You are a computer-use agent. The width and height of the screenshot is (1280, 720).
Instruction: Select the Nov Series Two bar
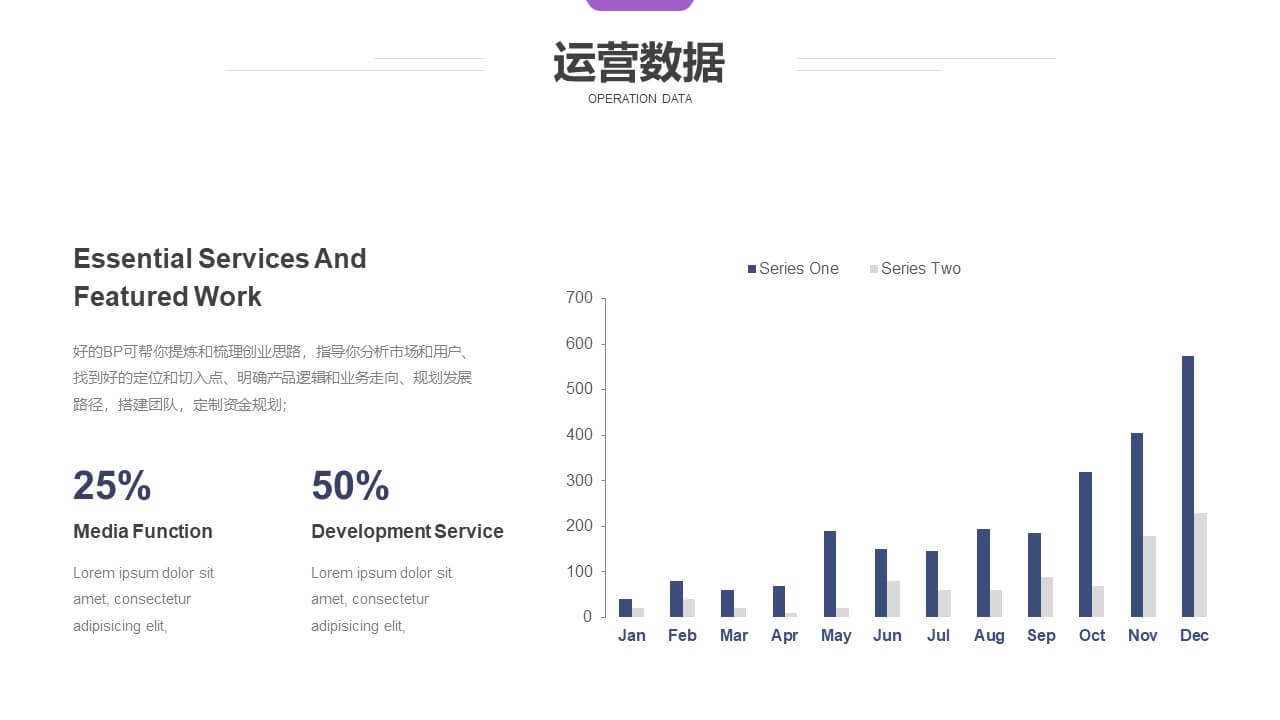pos(1149,577)
